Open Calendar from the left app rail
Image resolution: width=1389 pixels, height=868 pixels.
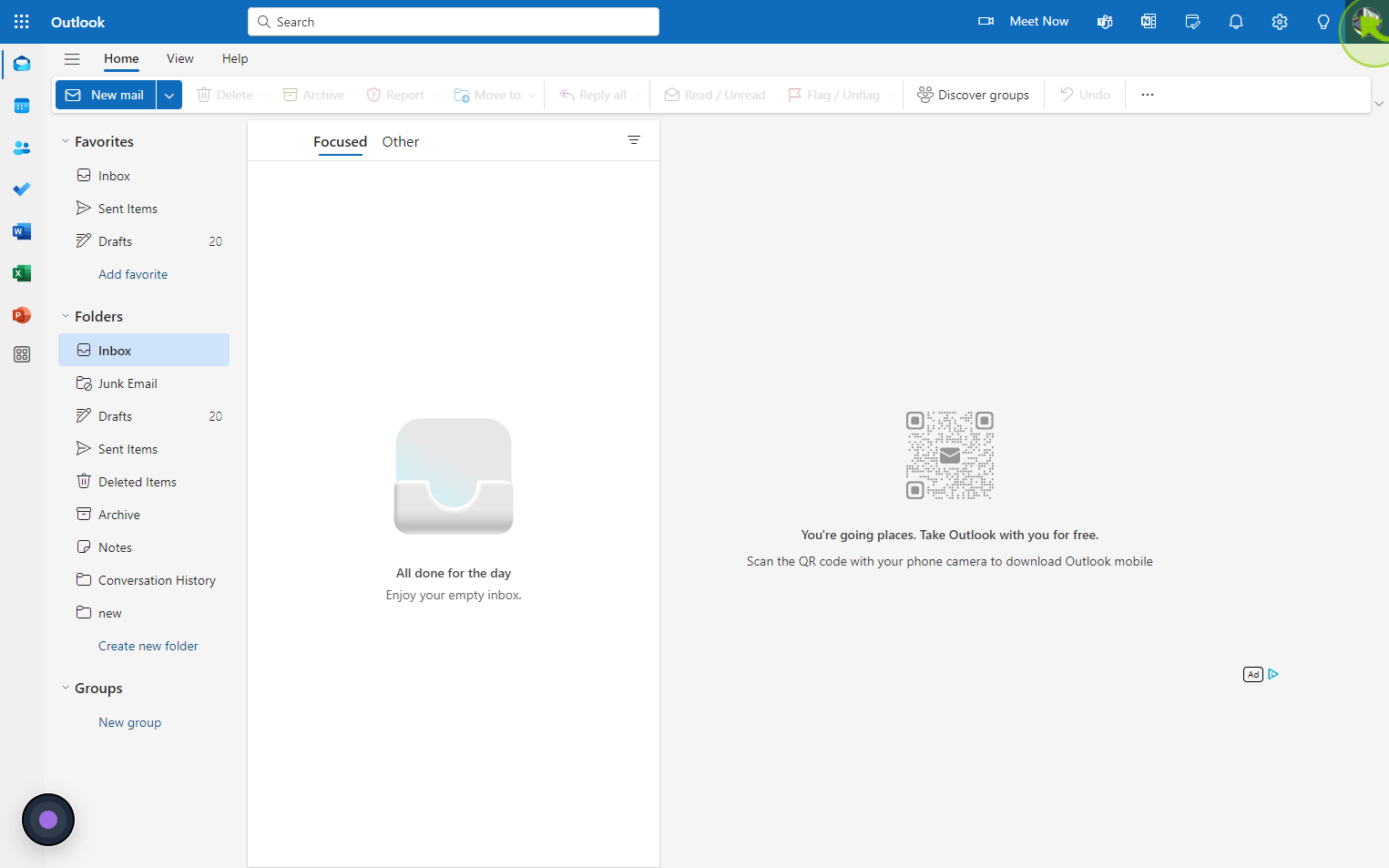[x=22, y=106]
